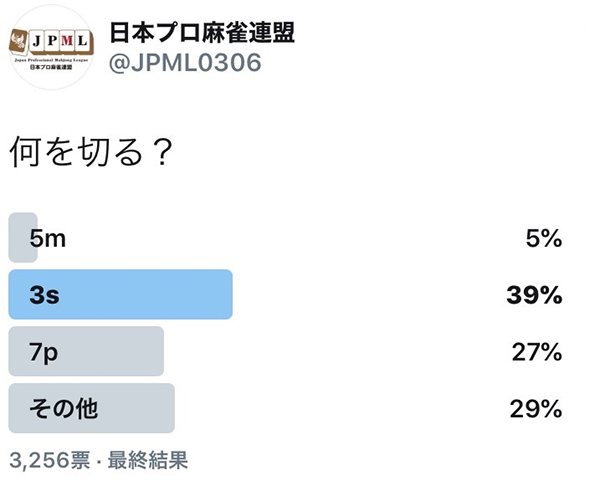Viewport: 600px width, 496px height.
Task: Click the brown emblem tile in logo
Action: [19, 40]
